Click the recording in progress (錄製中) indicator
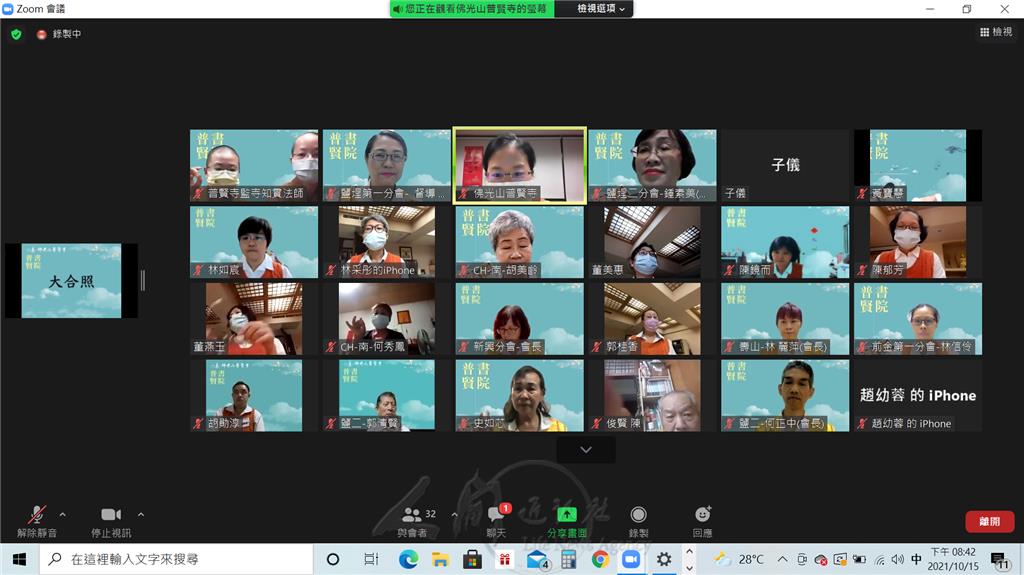The width and height of the screenshot is (1024, 575). tap(59, 34)
